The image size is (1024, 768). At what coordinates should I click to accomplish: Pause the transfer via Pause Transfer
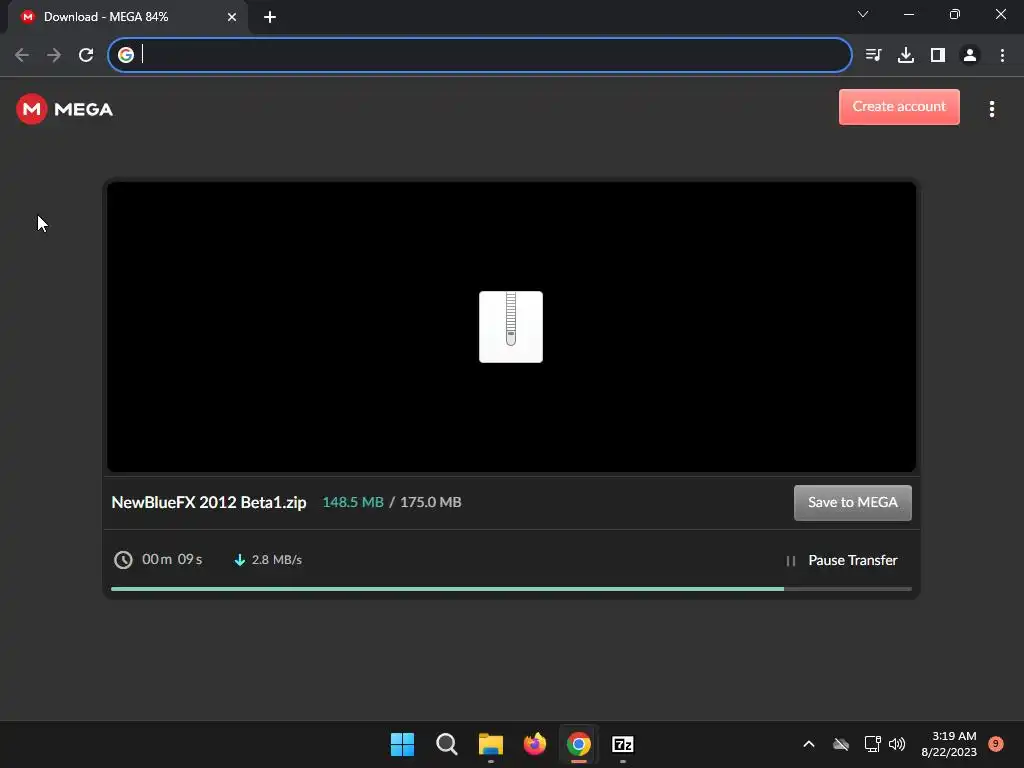tap(852, 560)
